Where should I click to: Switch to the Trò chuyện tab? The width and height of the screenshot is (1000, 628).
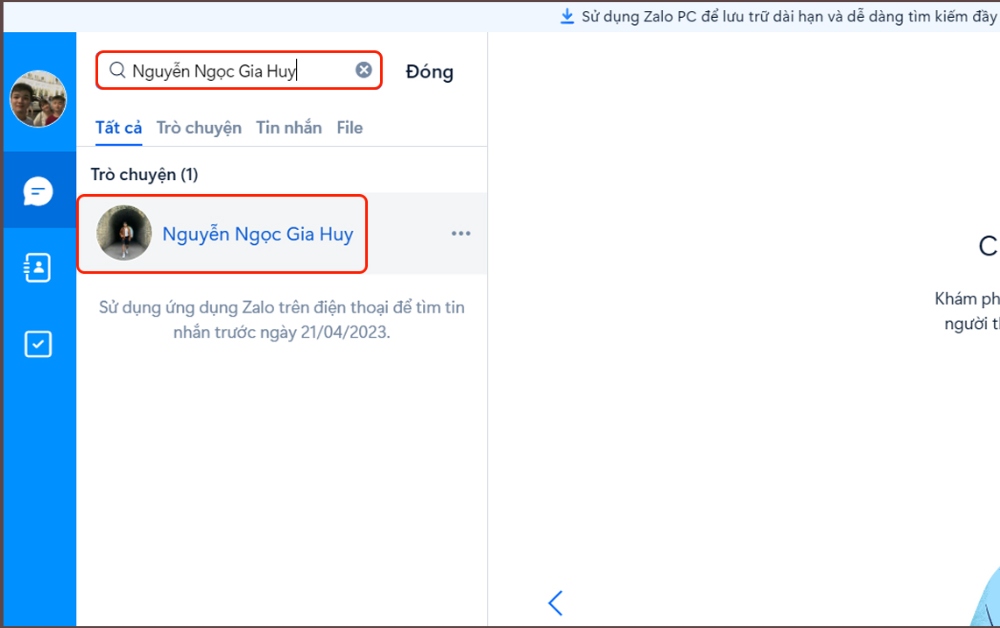click(x=199, y=127)
